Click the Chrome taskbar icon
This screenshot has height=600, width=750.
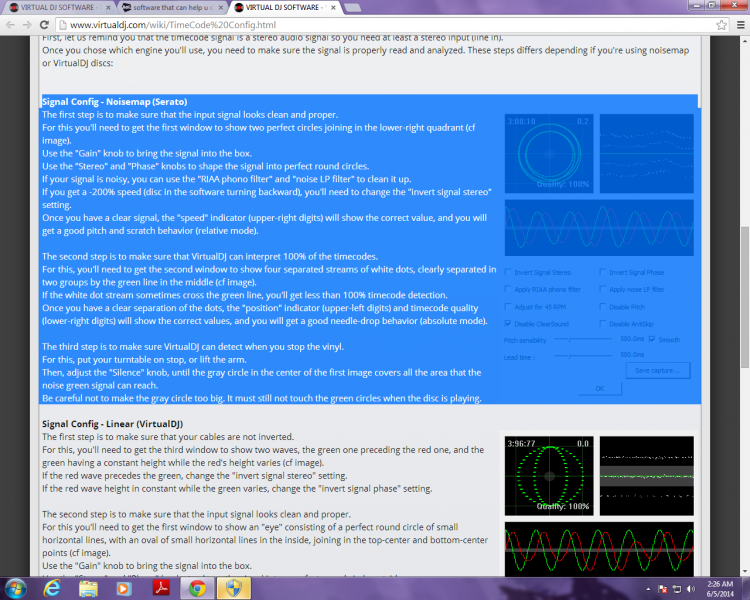[197, 589]
